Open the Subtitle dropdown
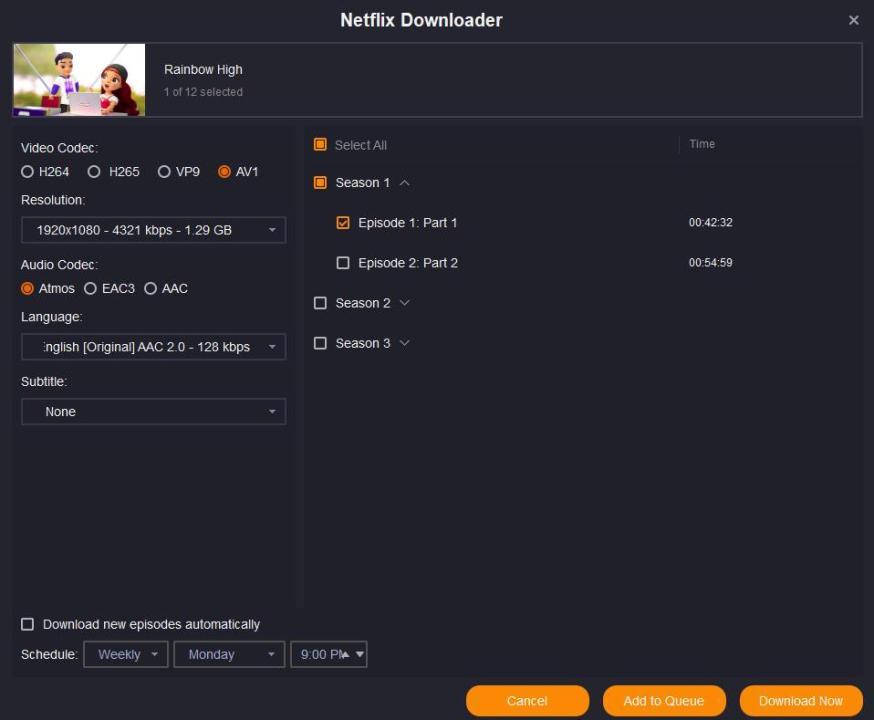Screen dimensions: 874x720 pyautogui.click(x=153, y=412)
